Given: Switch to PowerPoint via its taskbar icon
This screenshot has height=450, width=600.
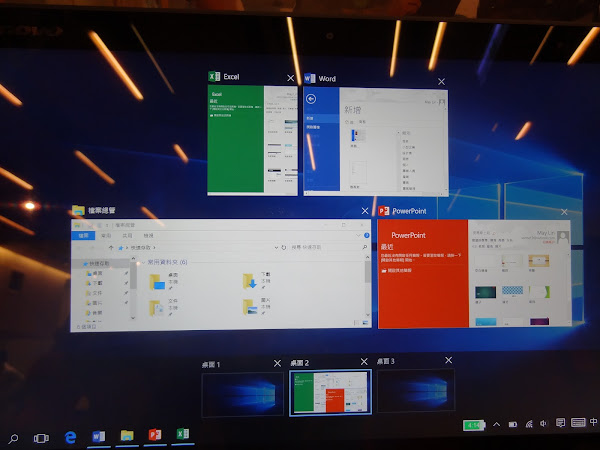Looking at the screenshot, I should click(x=155, y=435).
